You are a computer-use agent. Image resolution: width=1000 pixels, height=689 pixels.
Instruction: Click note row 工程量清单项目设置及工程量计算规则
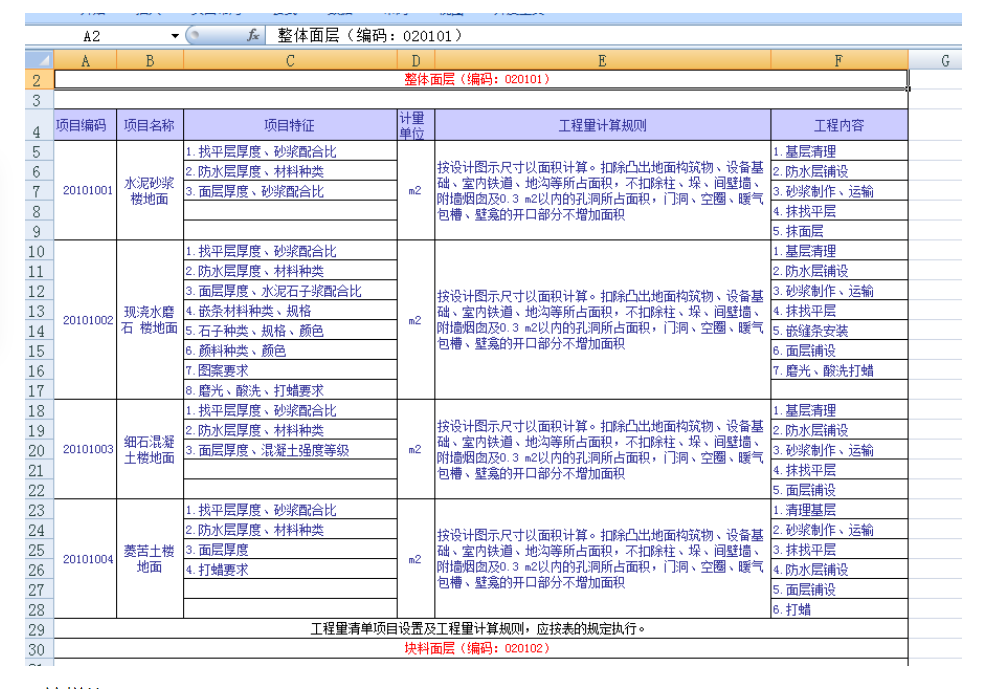481,629
